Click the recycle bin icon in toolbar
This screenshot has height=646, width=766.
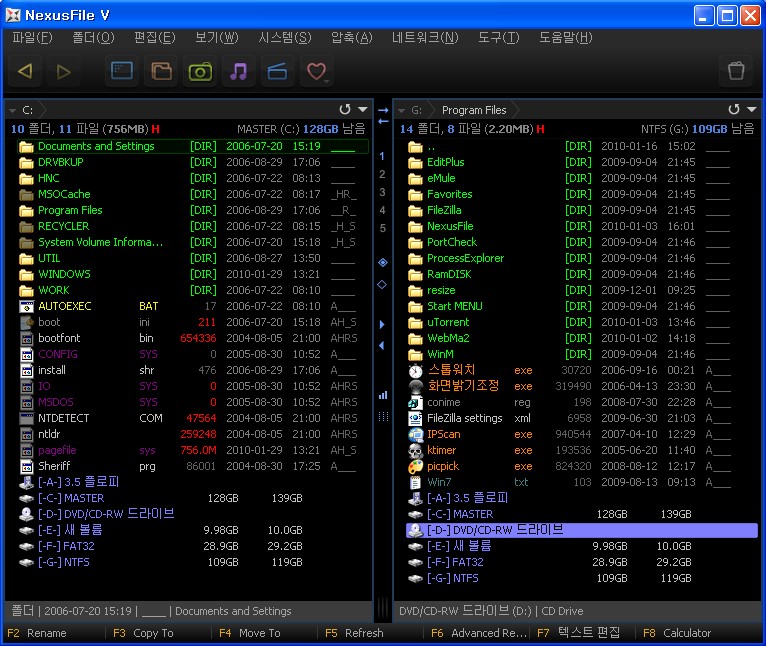[x=736, y=71]
